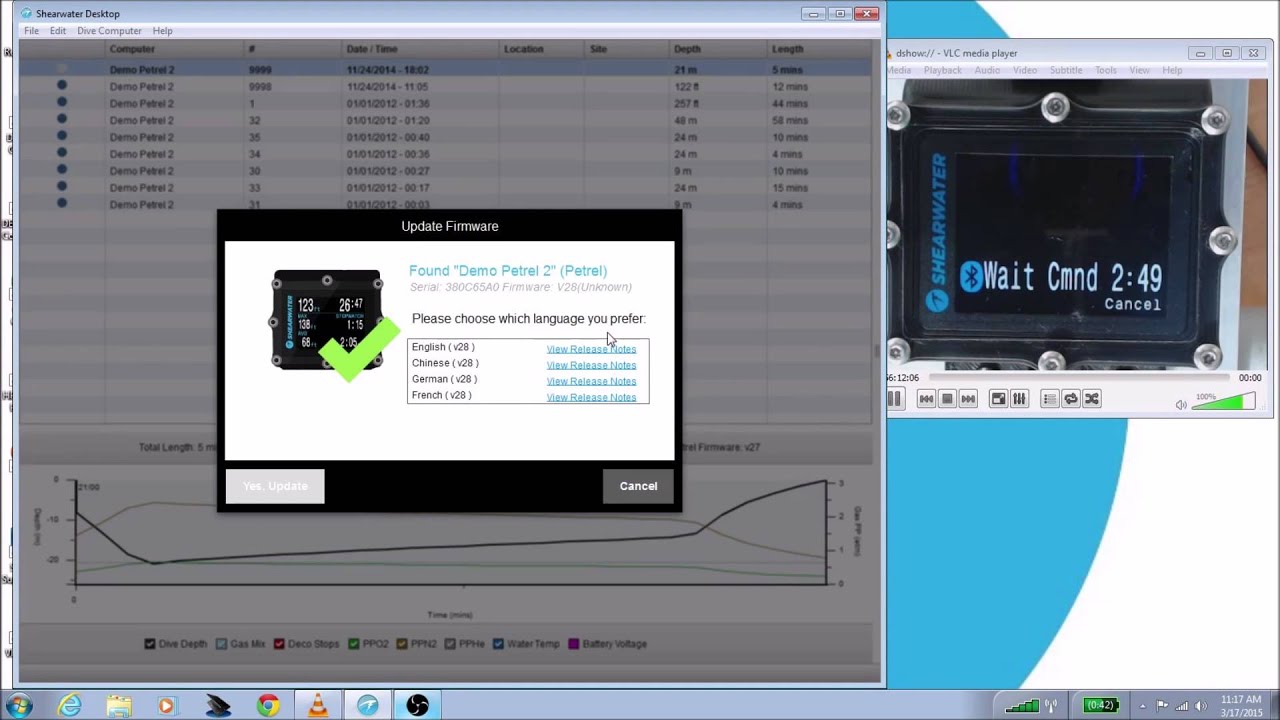The height and width of the screenshot is (720, 1280).
Task: Toggle the VLC playlist icon
Action: point(1049,399)
